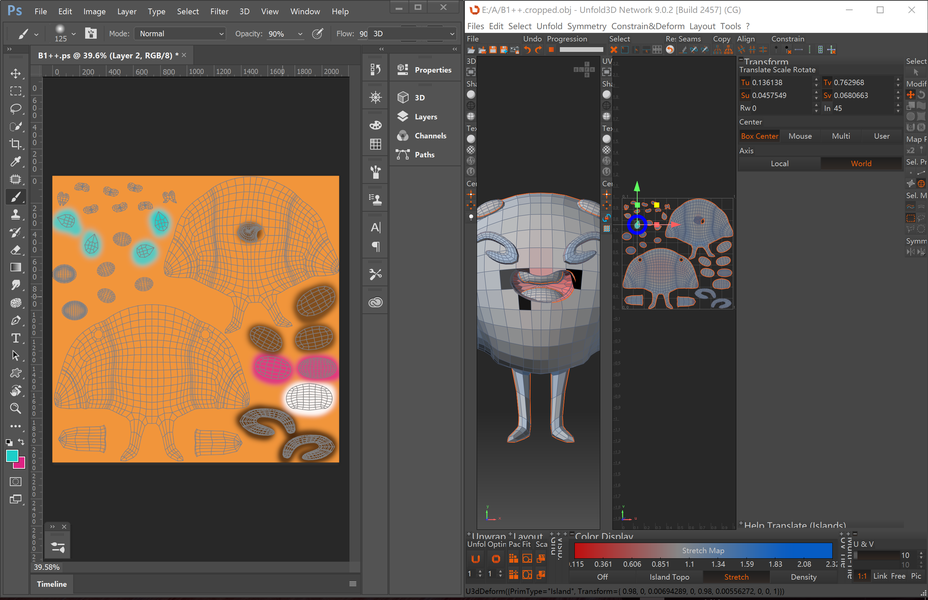This screenshot has width=928, height=600.
Task: Open the Creative Cloud Libraries panel icon
Action: coord(375,302)
